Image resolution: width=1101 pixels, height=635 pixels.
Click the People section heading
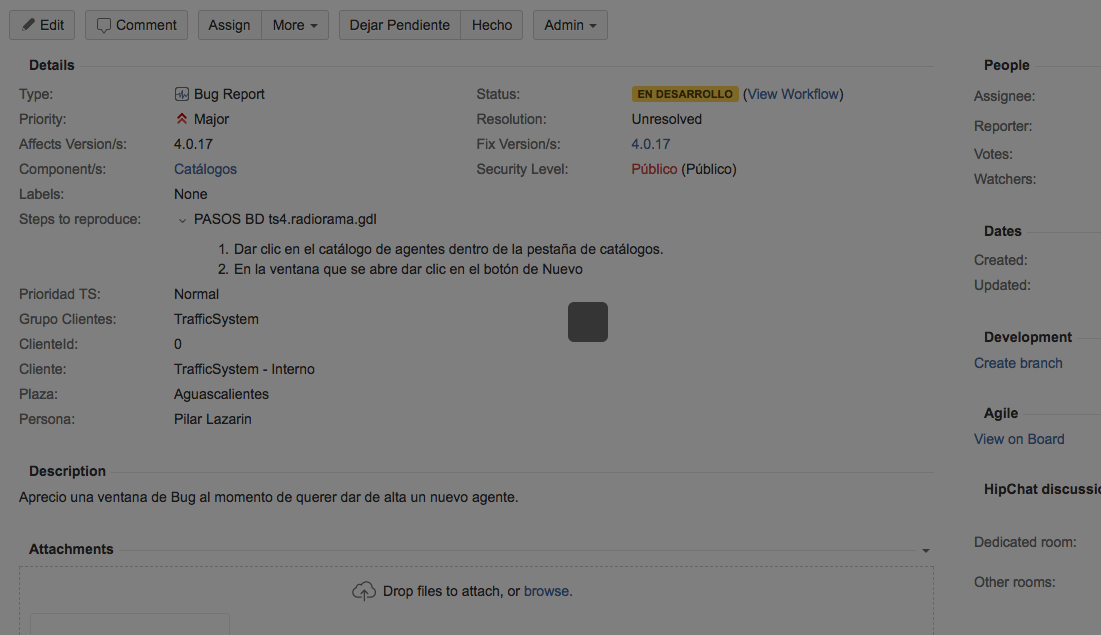click(1006, 65)
